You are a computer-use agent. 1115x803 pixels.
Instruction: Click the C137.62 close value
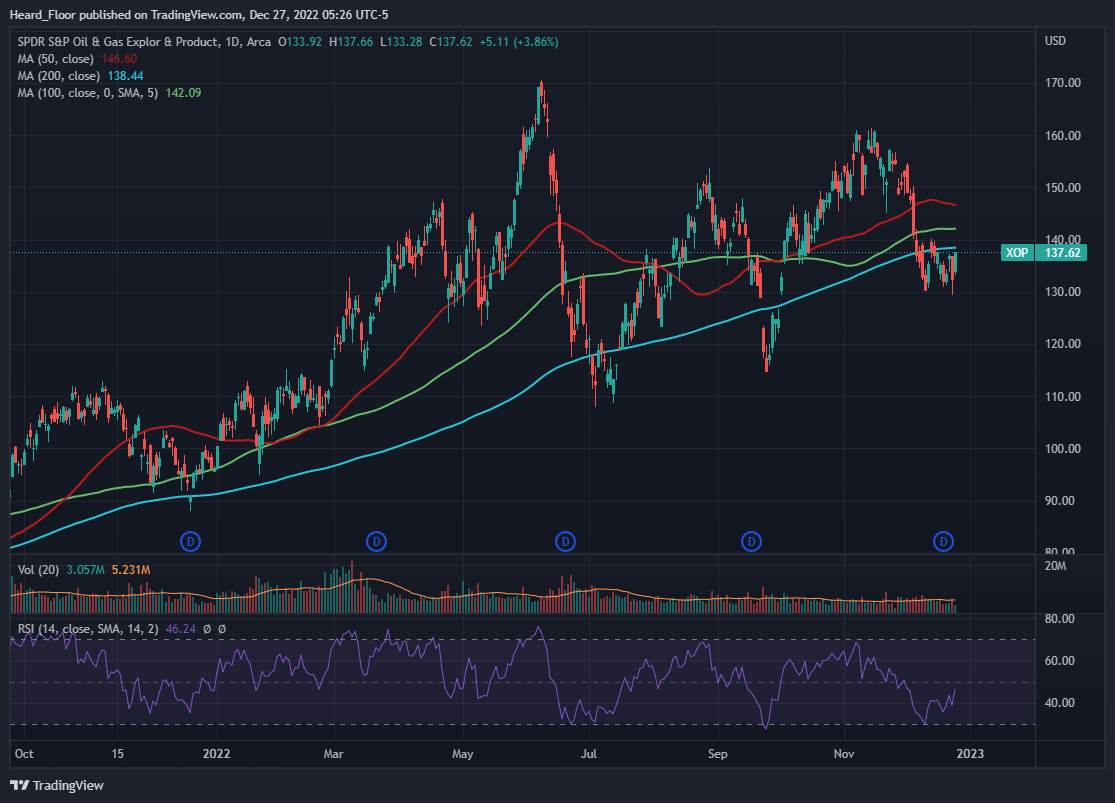click(451, 42)
